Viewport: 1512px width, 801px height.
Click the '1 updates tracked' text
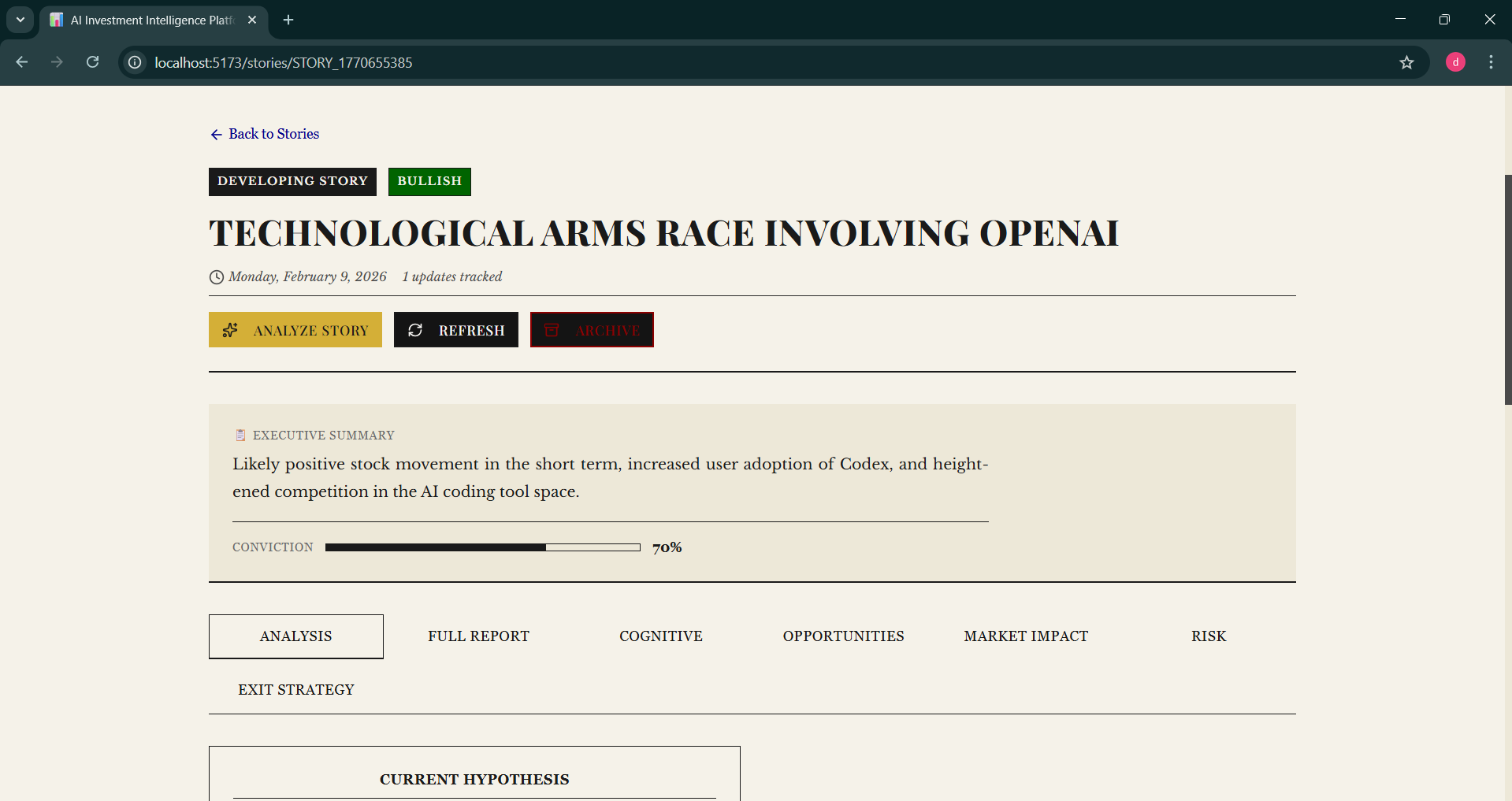click(x=452, y=277)
